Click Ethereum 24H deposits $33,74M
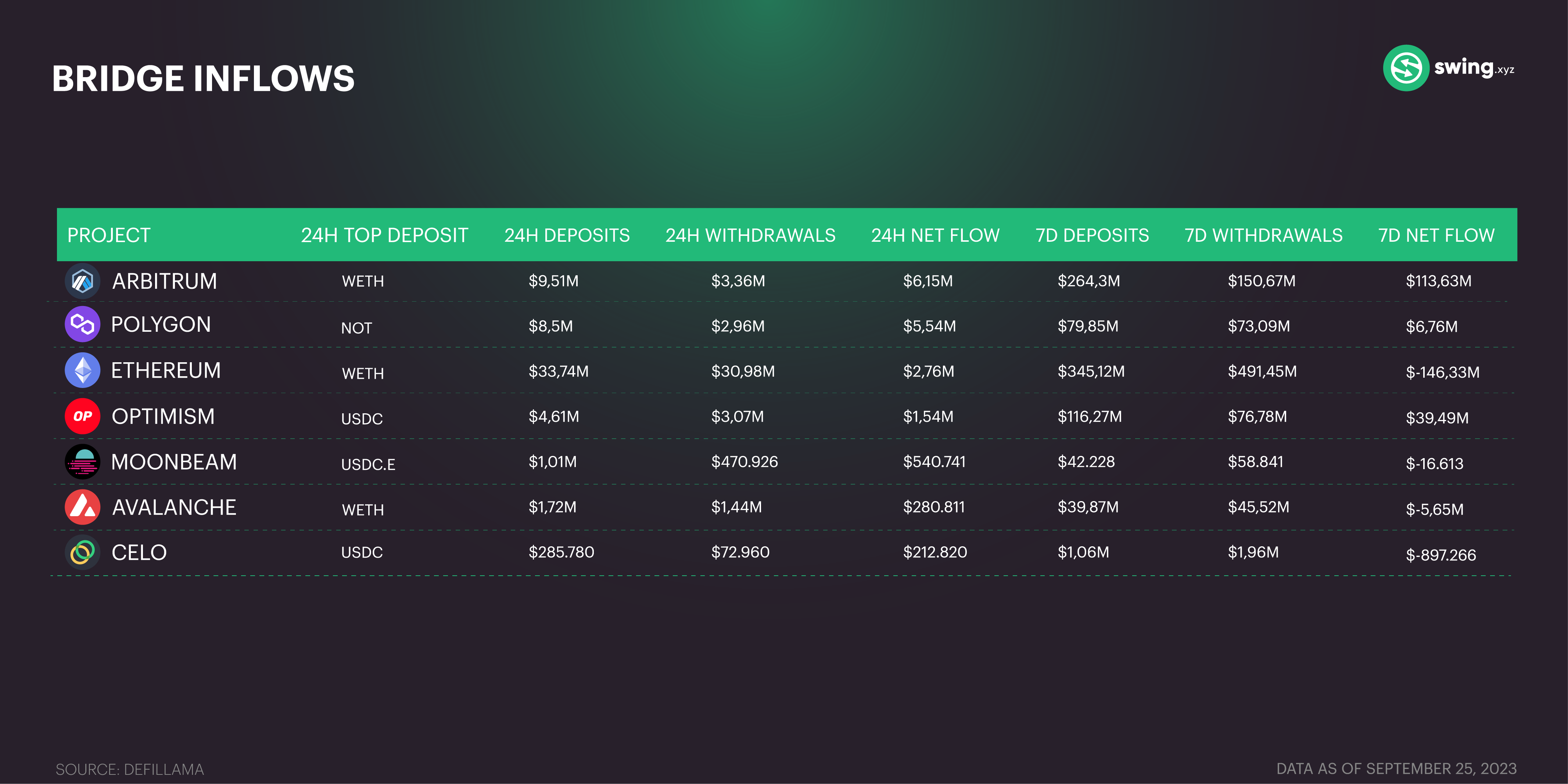1568x784 pixels. coord(559,371)
